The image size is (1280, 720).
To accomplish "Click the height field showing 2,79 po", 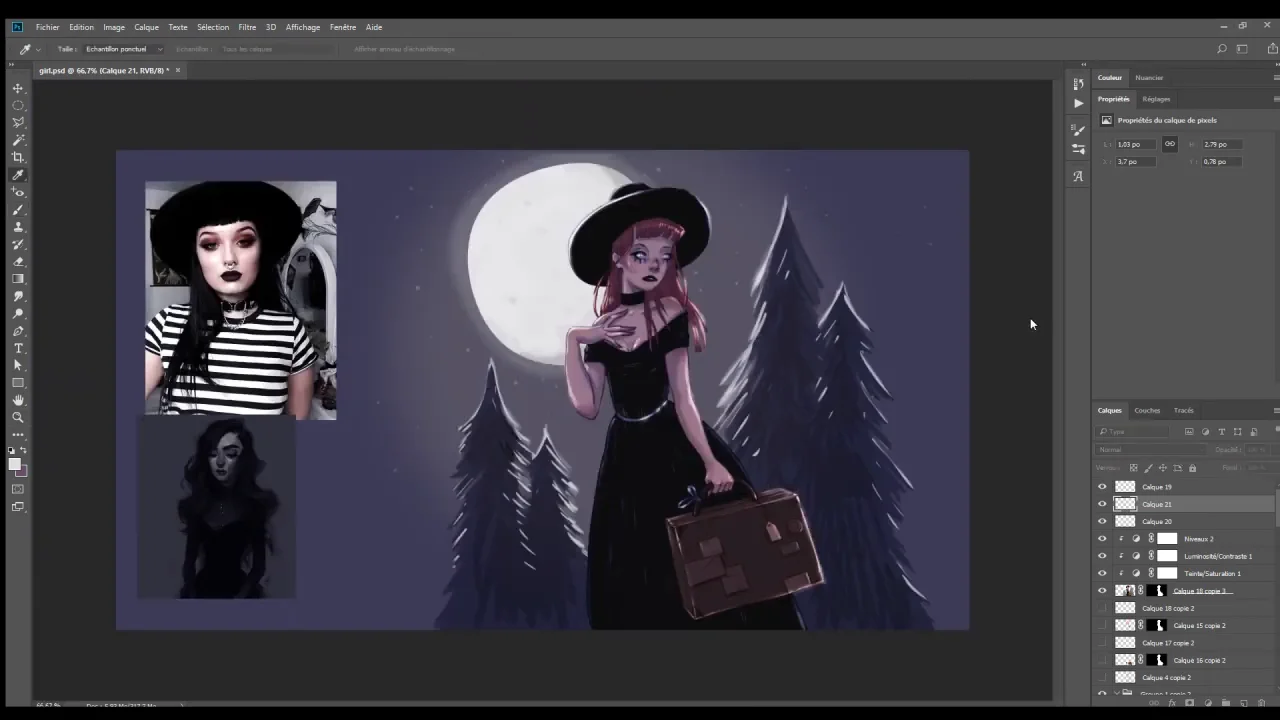I will click(x=1222, y=144).
